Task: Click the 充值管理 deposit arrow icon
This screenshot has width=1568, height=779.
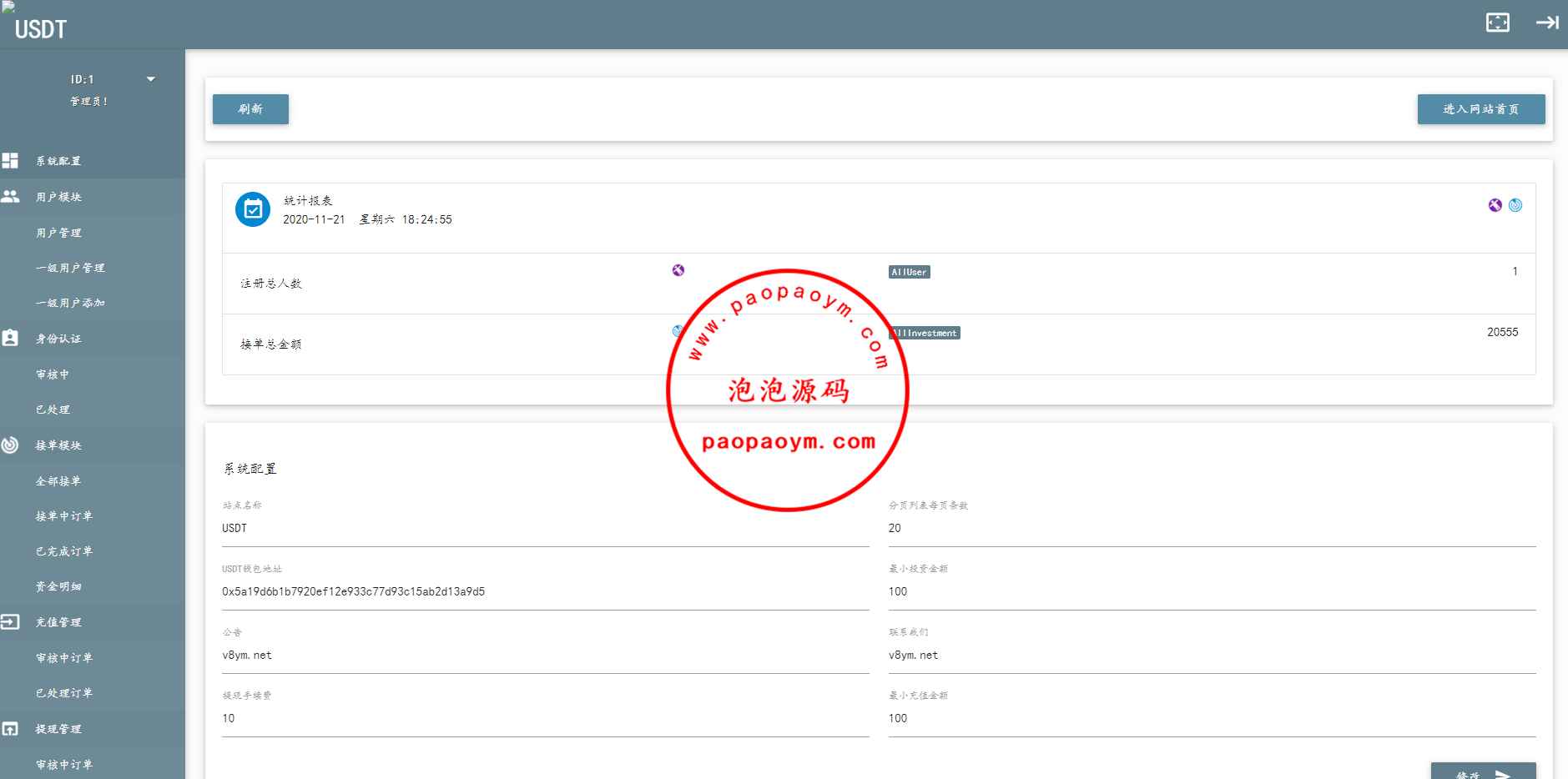Action: pos(10,621)
